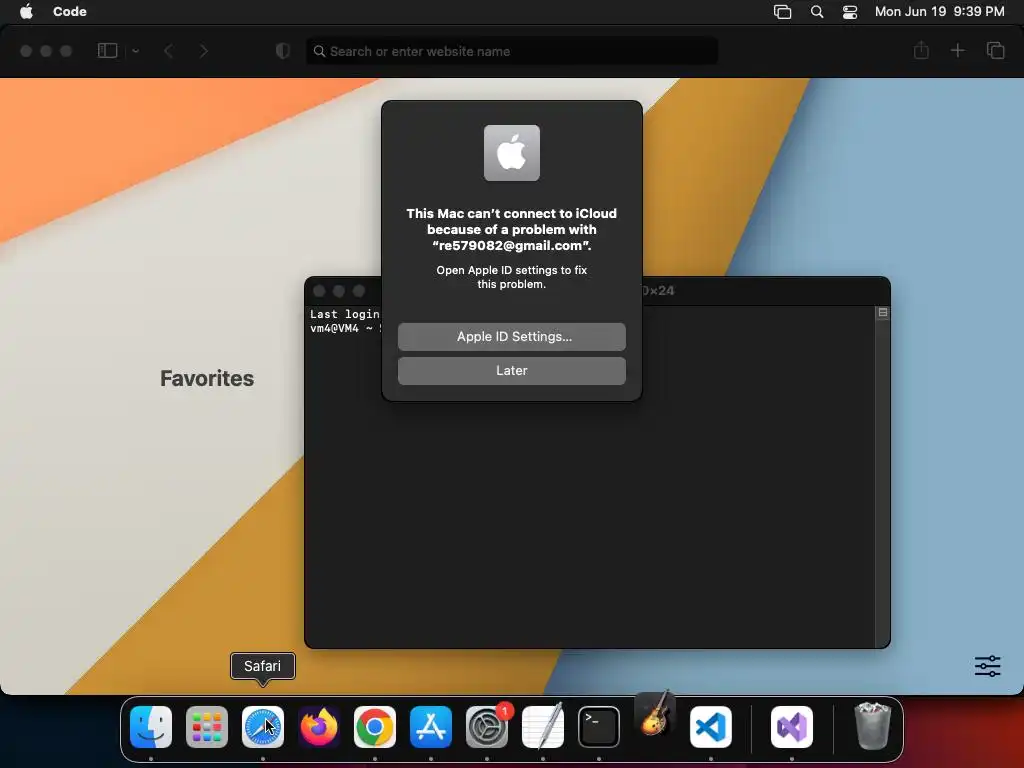
Task: Launch Firefox from the Dock
Action: pos(319,726)
